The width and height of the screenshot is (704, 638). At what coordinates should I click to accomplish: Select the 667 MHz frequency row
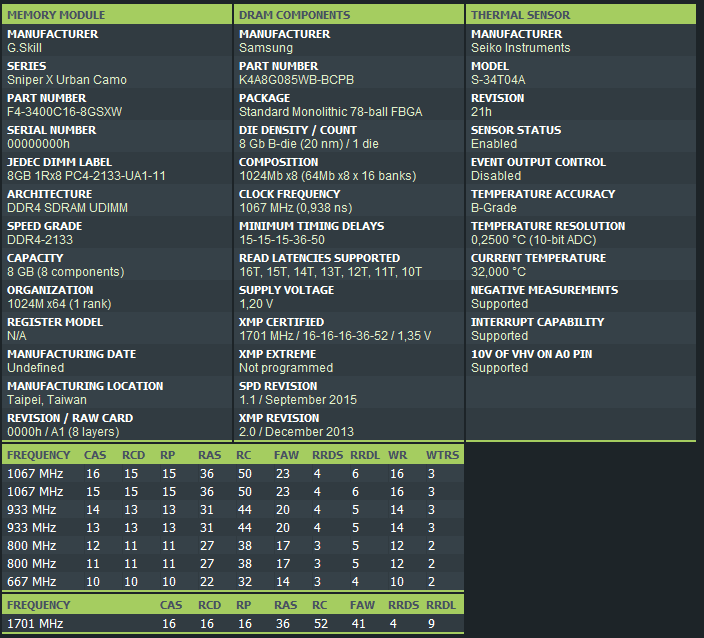click(x=233, y=581)
